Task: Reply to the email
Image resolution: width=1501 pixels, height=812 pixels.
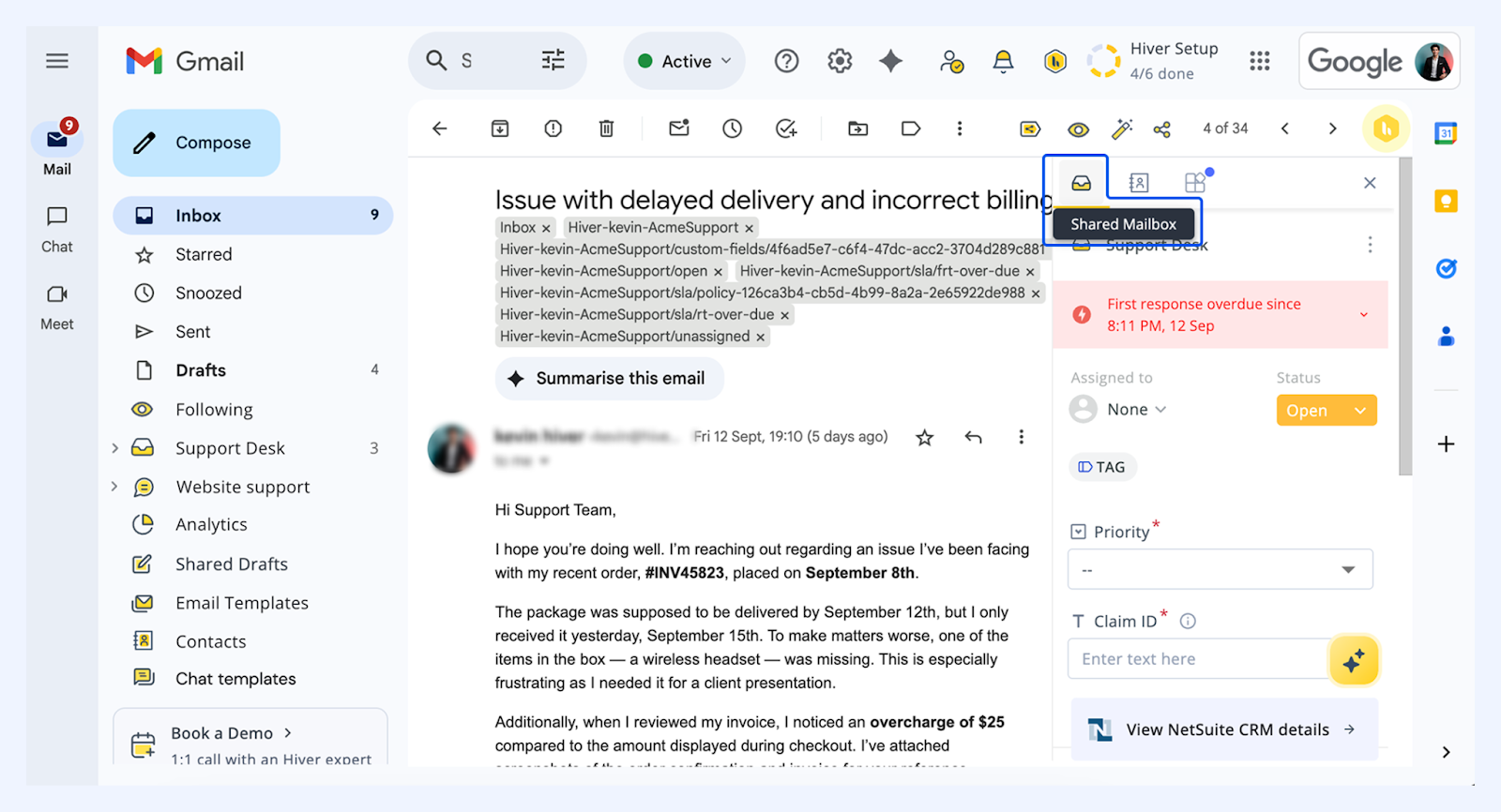Action: (974, 437)
